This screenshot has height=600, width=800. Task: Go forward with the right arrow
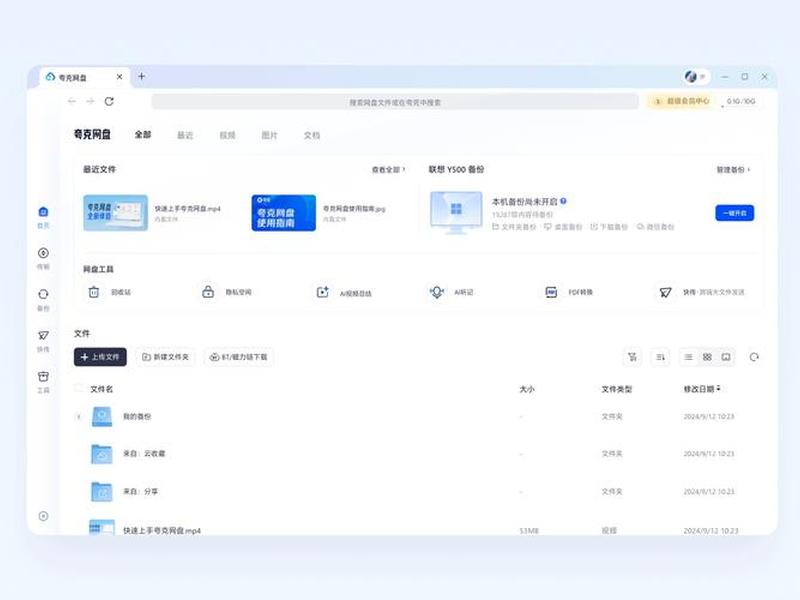[90, 102]
